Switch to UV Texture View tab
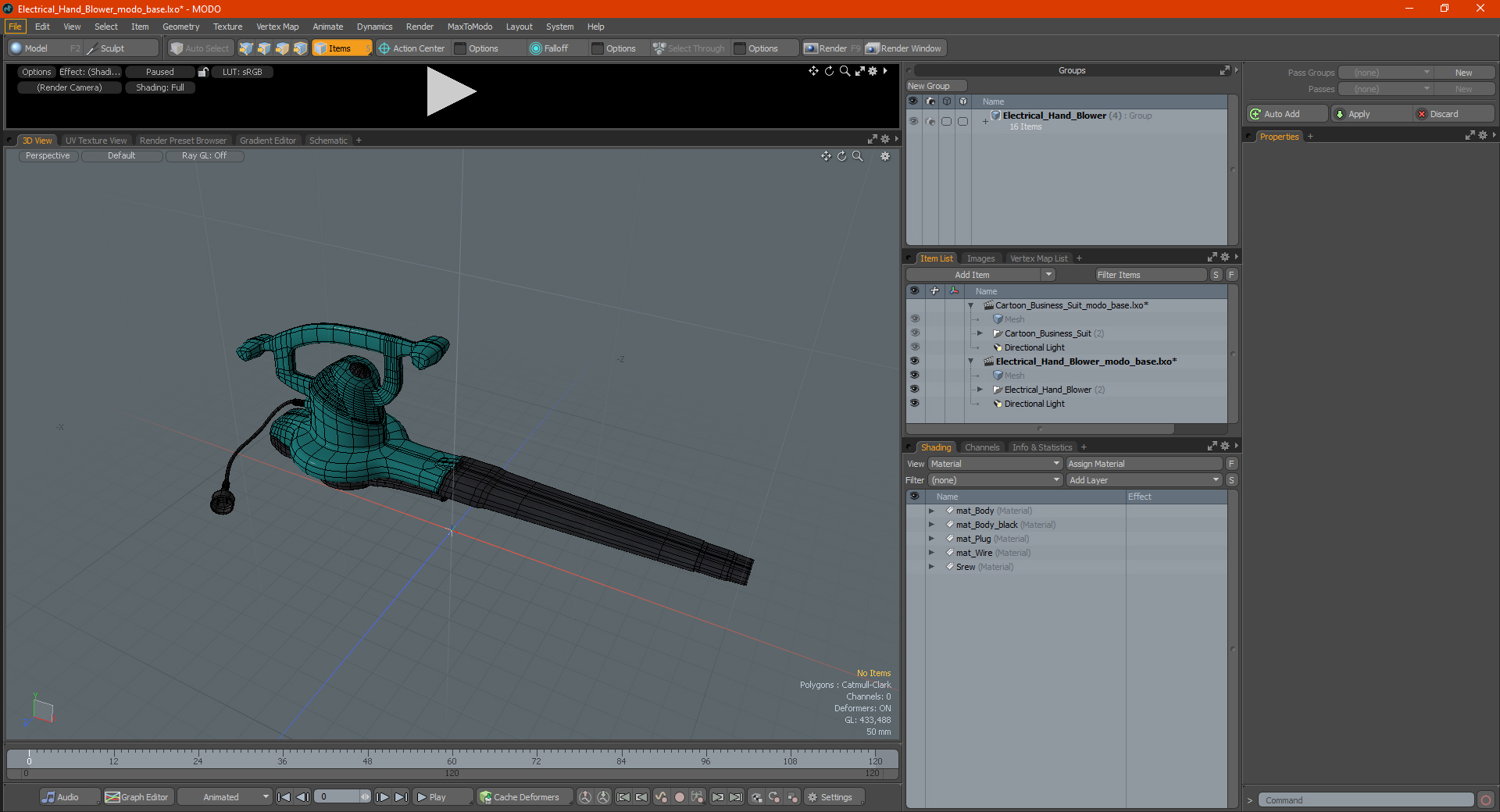The height and width of the screenshot is (812, 1500). (96, 141)
